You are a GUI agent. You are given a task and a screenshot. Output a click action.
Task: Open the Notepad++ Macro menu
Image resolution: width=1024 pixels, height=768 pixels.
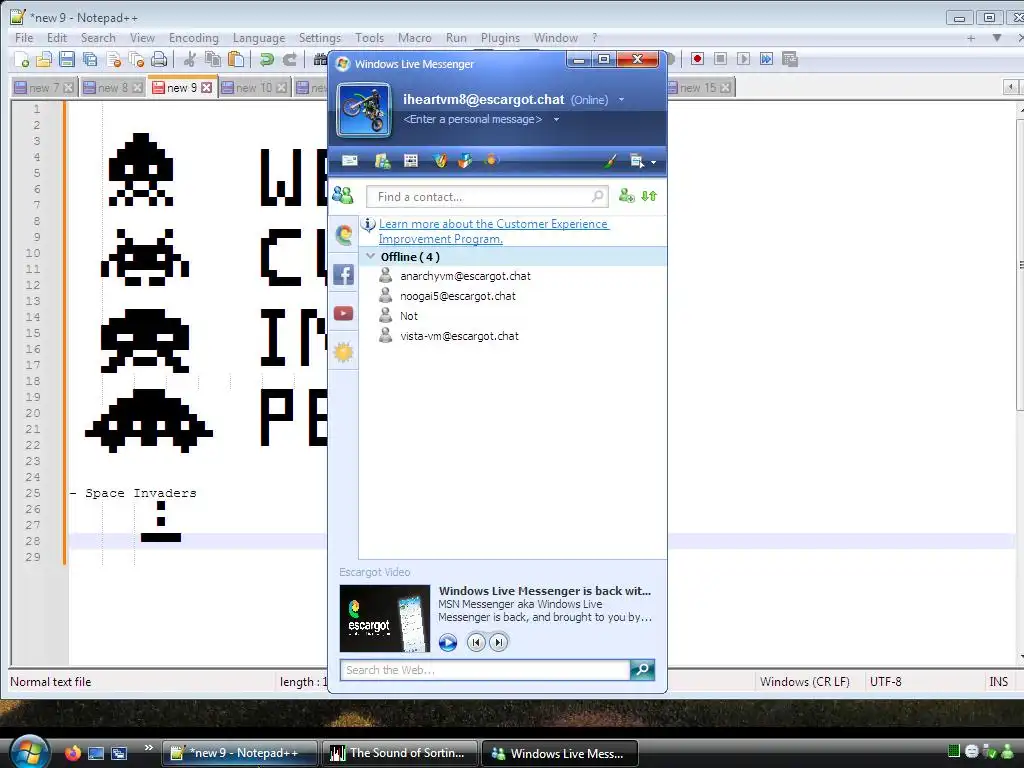pyautogui.click(x=414, y=38)
